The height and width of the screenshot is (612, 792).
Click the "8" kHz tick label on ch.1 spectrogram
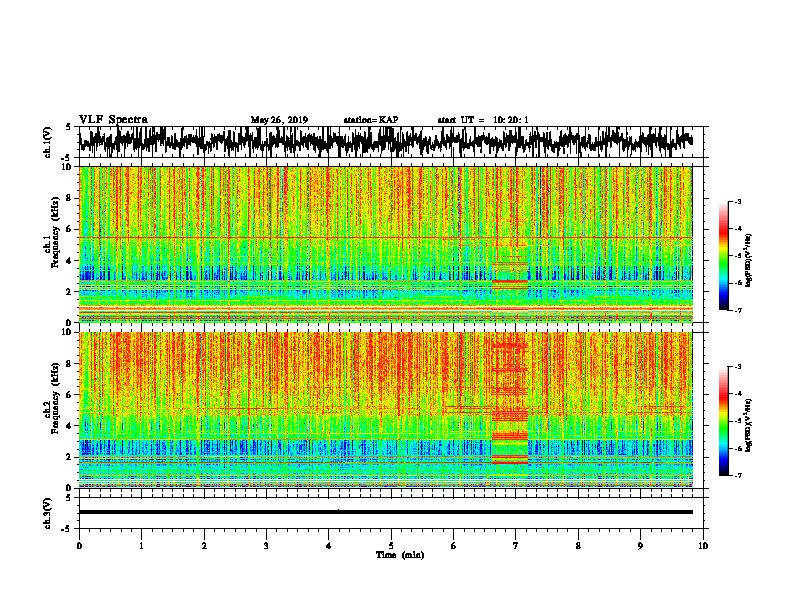pyautogui.click(x=70, y=198)
